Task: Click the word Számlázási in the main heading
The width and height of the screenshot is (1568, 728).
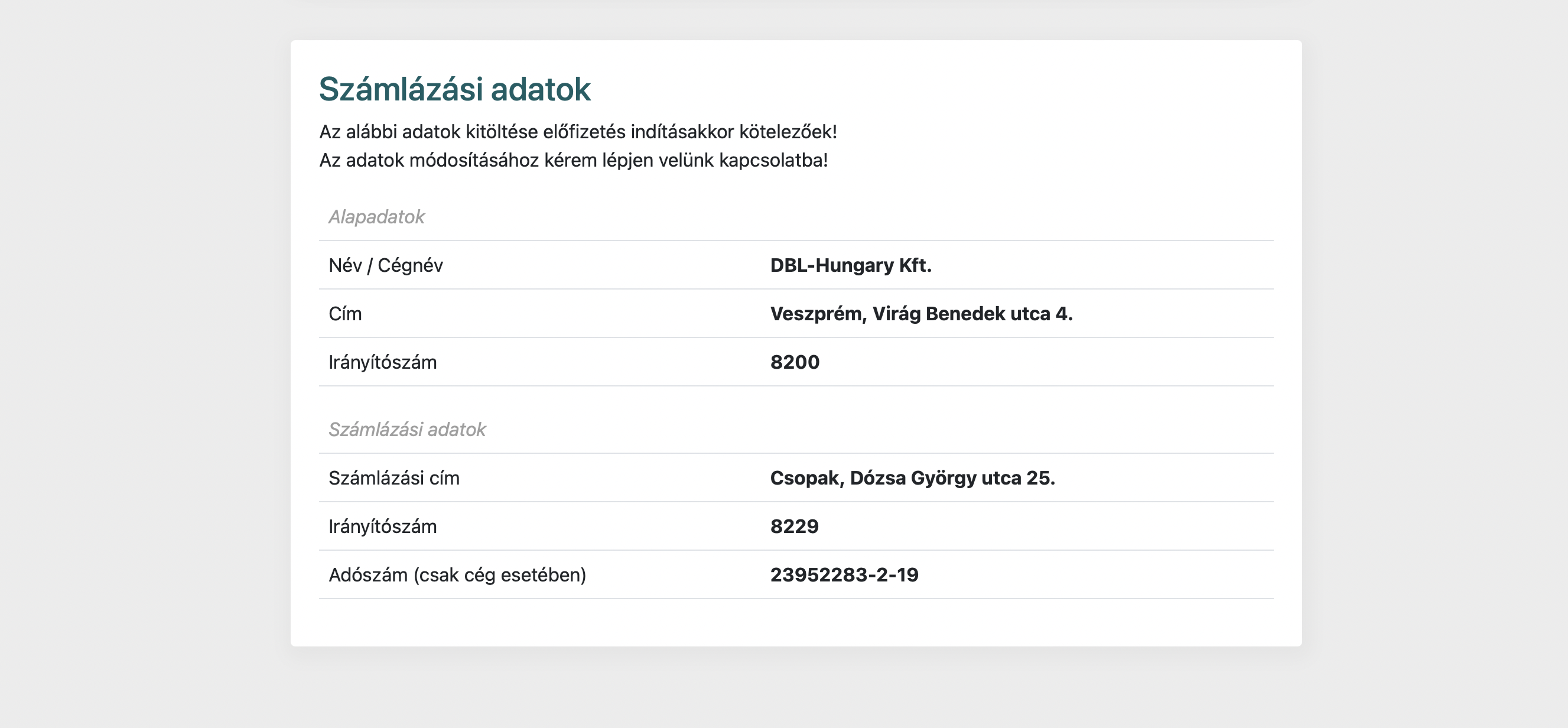Action: coord(401,89)
